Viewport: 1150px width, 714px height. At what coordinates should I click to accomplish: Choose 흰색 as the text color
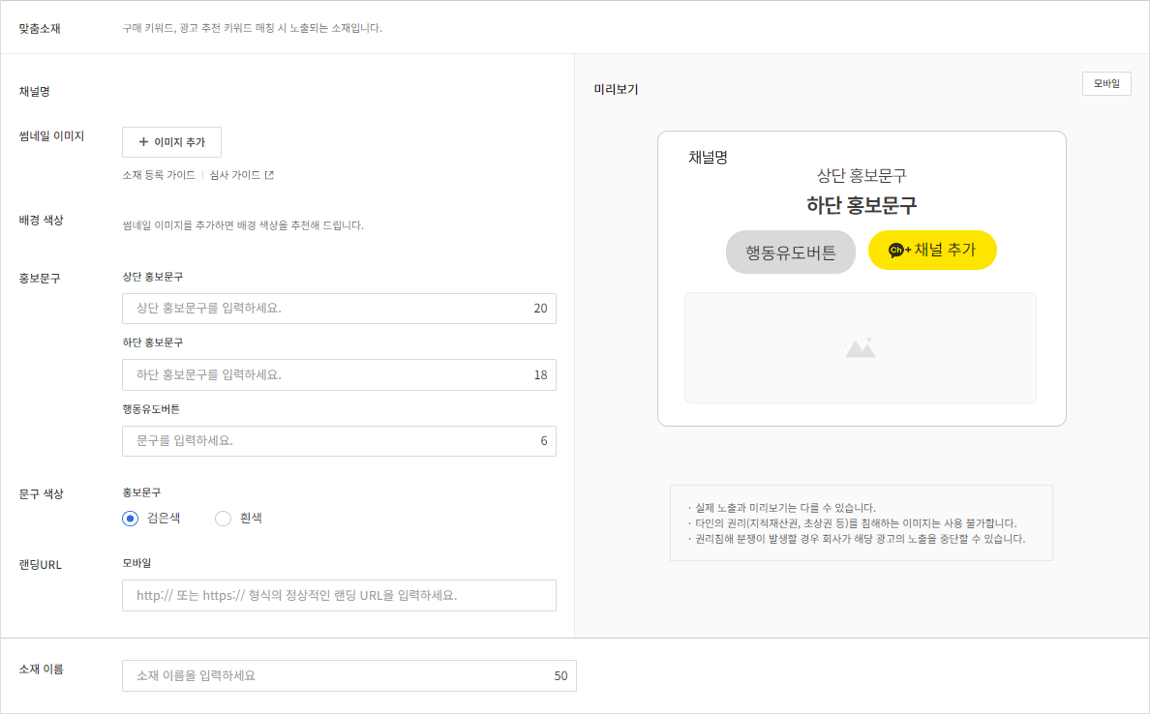223,518
